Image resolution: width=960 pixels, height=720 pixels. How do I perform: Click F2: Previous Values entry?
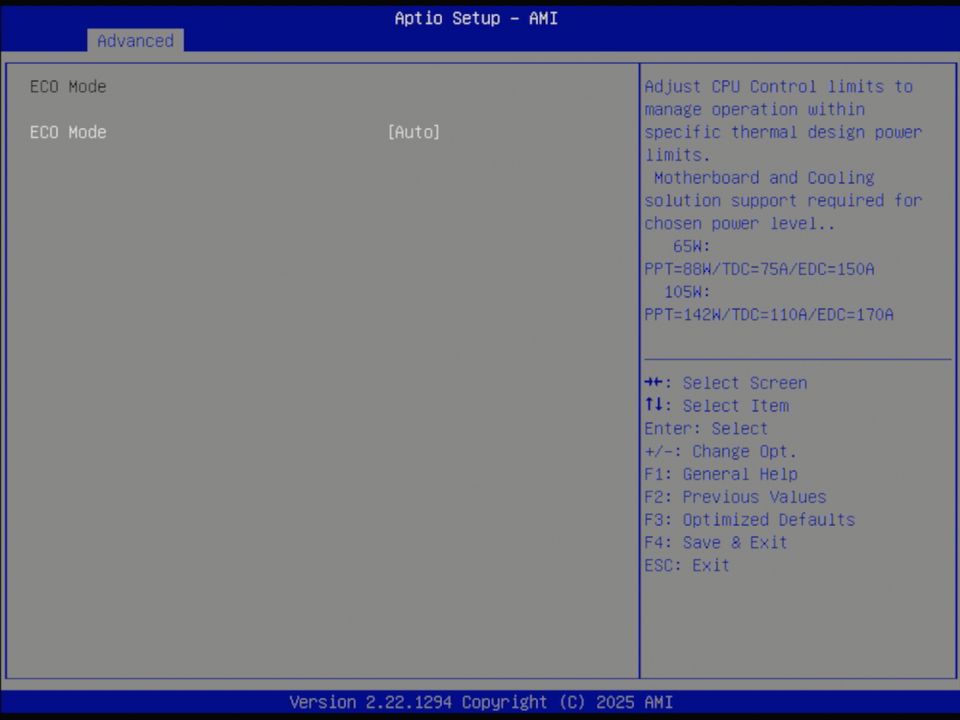click(x=735, y=496)
